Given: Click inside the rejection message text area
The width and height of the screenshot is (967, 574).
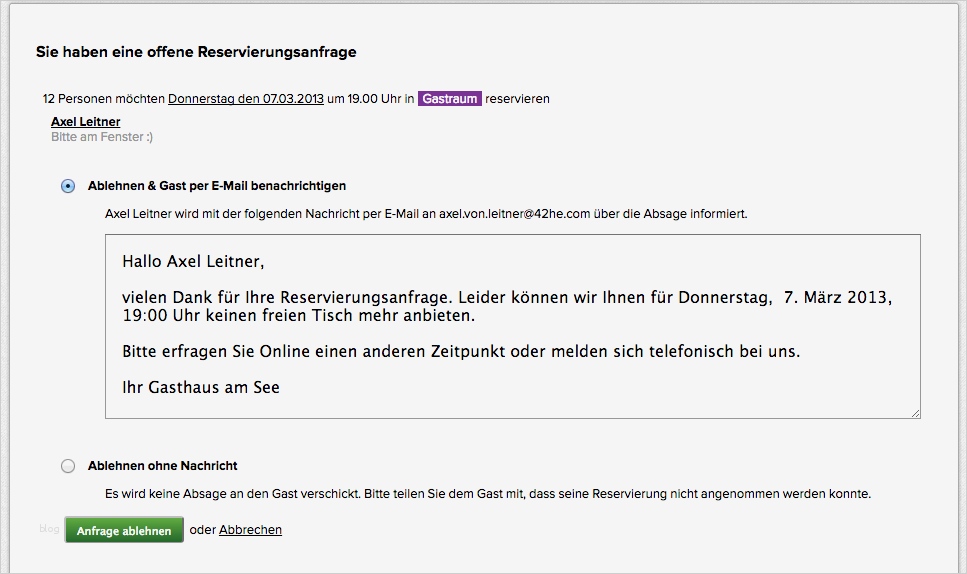Looking at the screenshot, I should click(x=512, y=326).
